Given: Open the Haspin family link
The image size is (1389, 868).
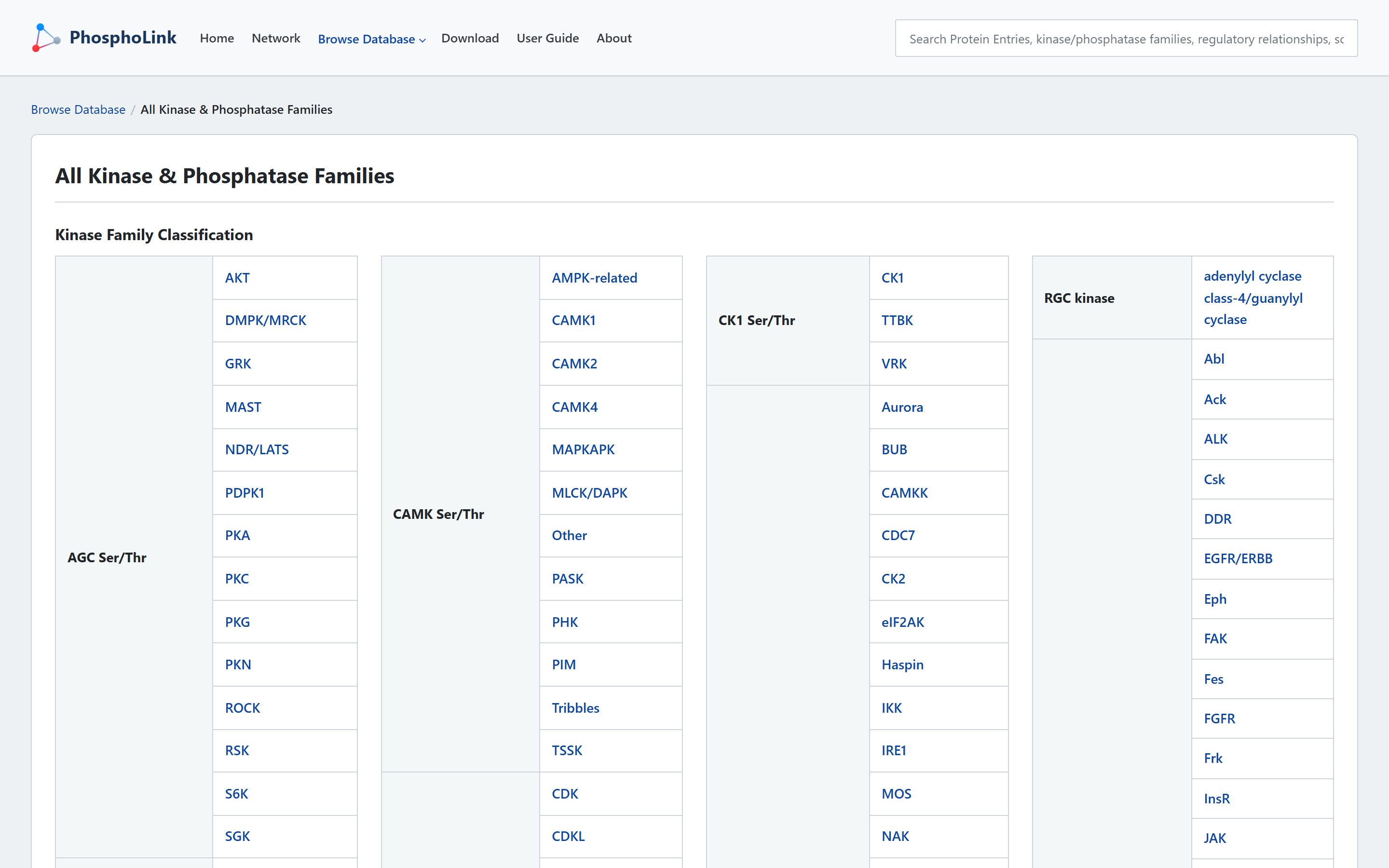Looking at the screenshot, I should [x=902, y=665].
